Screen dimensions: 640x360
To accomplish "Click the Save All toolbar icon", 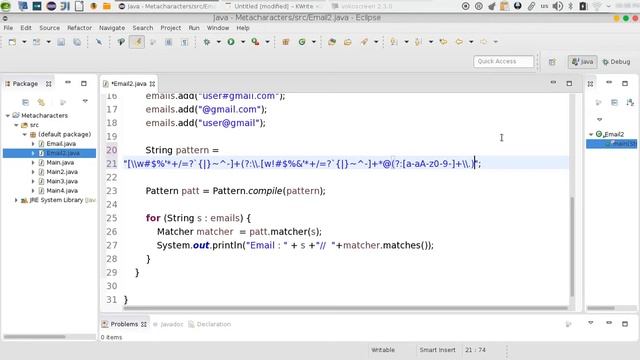I will click(77, 42).
